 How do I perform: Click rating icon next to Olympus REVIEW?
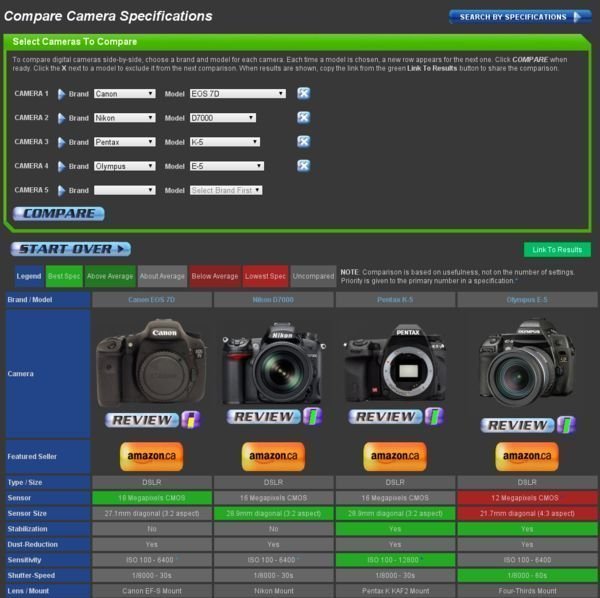(566, 425)
